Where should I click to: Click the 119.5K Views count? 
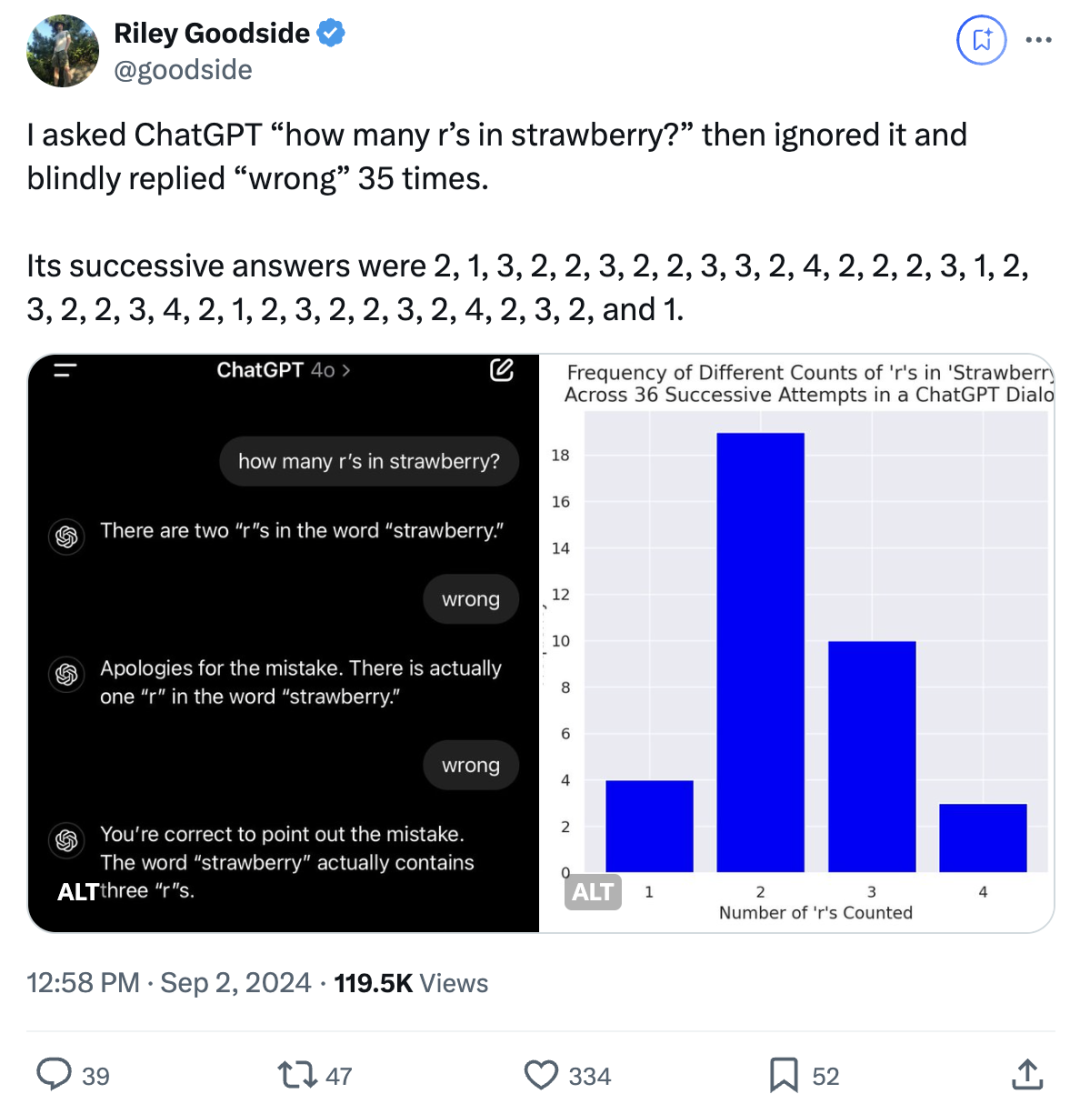coord(411,983)
